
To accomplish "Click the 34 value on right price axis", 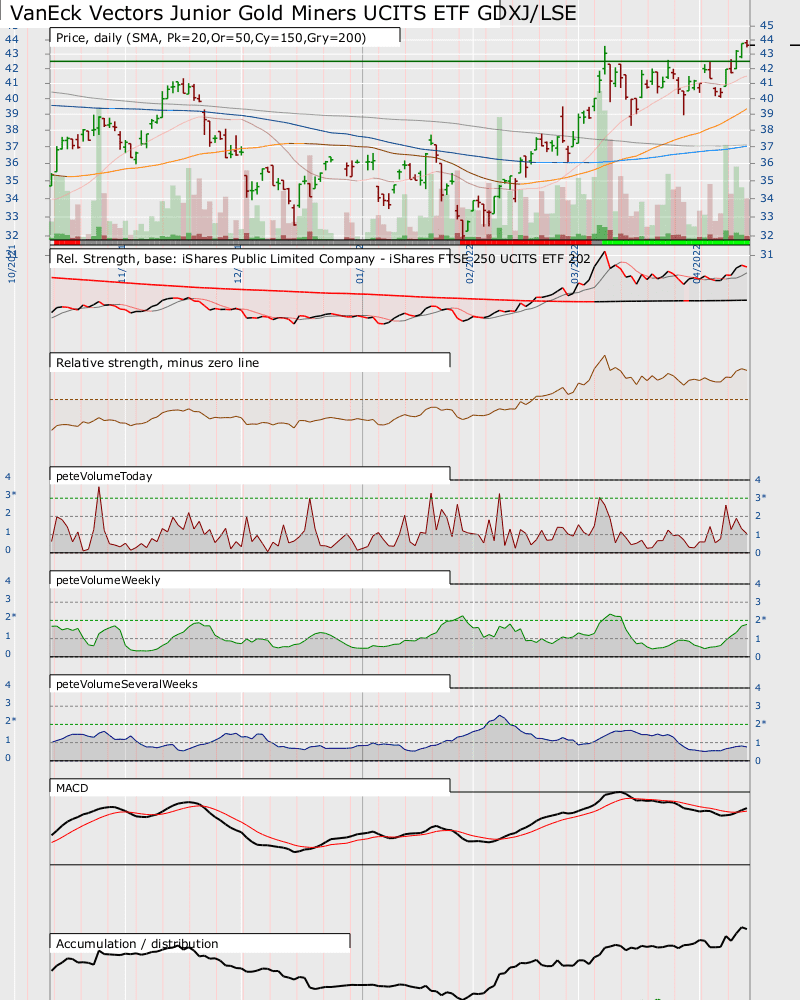I will click(x=766, y=198).
